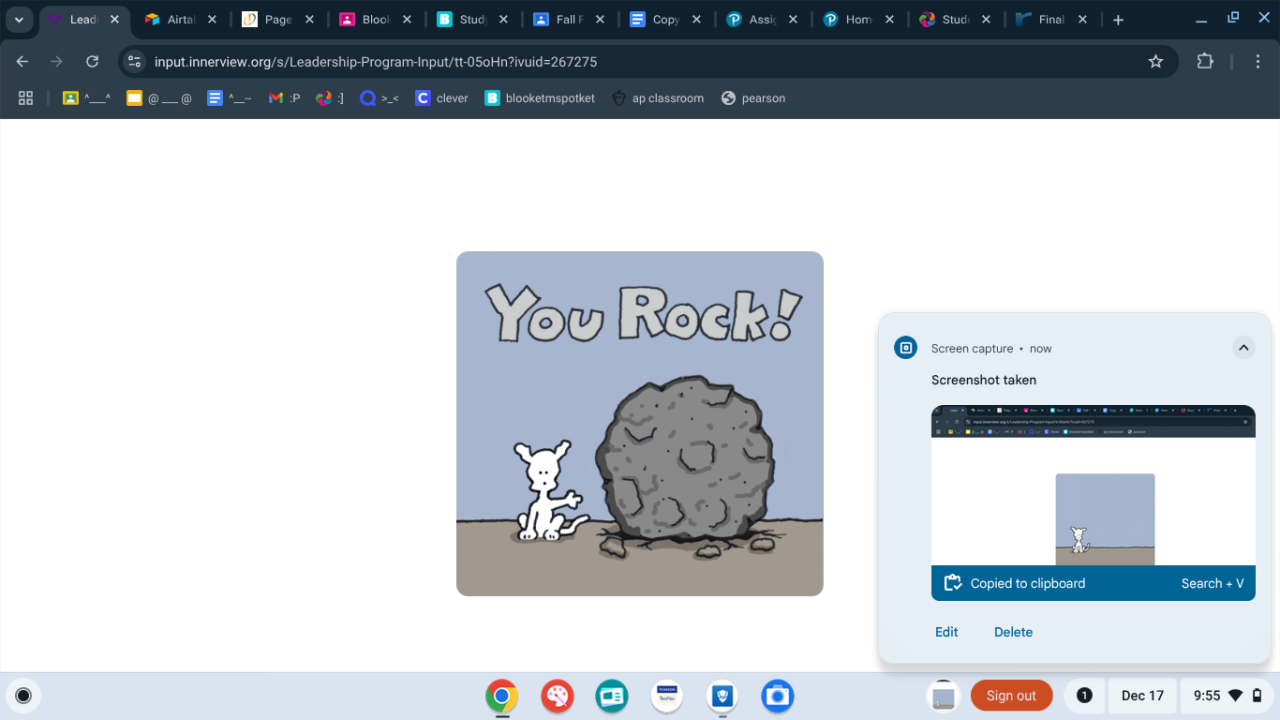Viewport: 1280px width, 720px height.
Task: Open the Chrome extensions puzzle icon
Action: [1205, 61]
